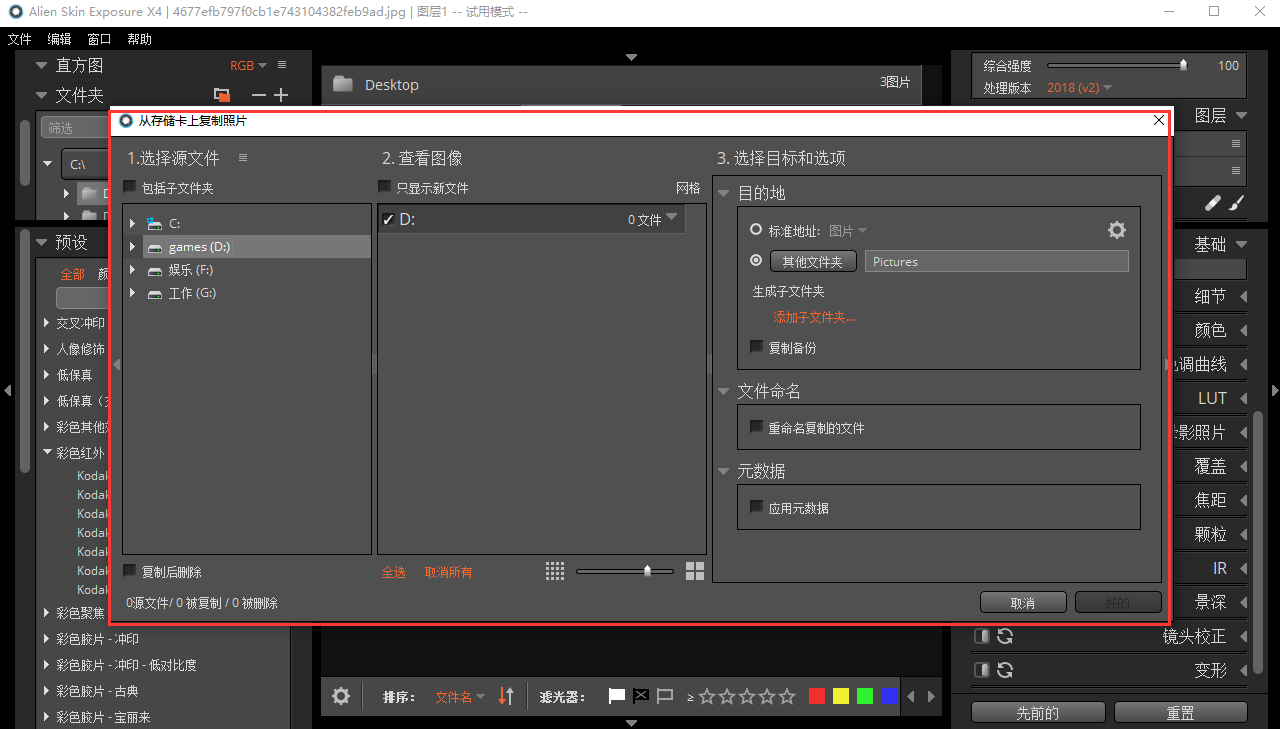1280x729 pixels.
Task: Click the red color label swatch
Action: (x=816, y=695)
